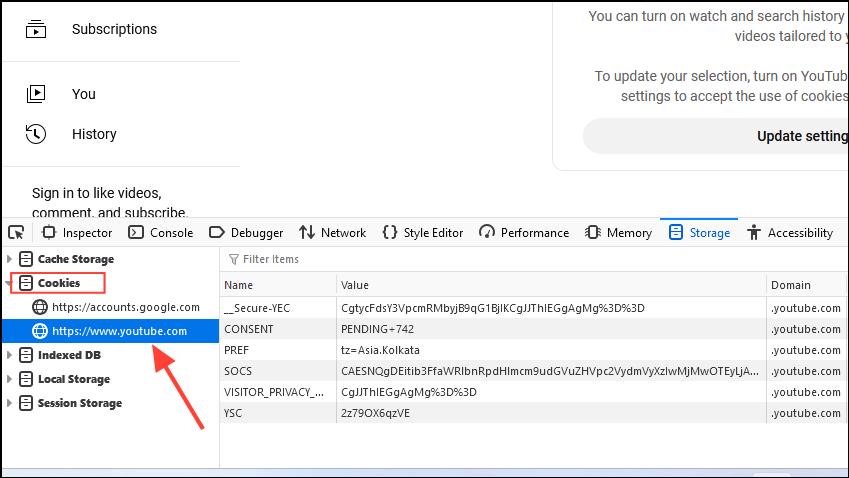
Task: Click the globe icon beside accounts.google.com
Action: 40,307
